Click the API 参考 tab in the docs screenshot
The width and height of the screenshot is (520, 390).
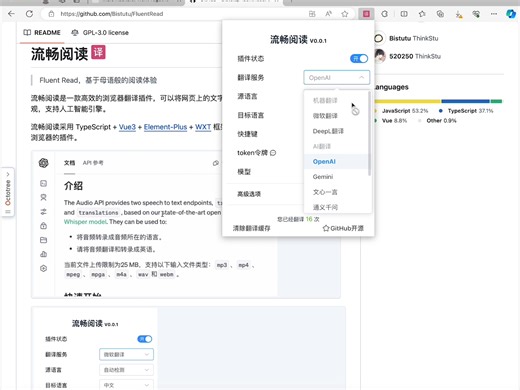[x=93, y=163]
